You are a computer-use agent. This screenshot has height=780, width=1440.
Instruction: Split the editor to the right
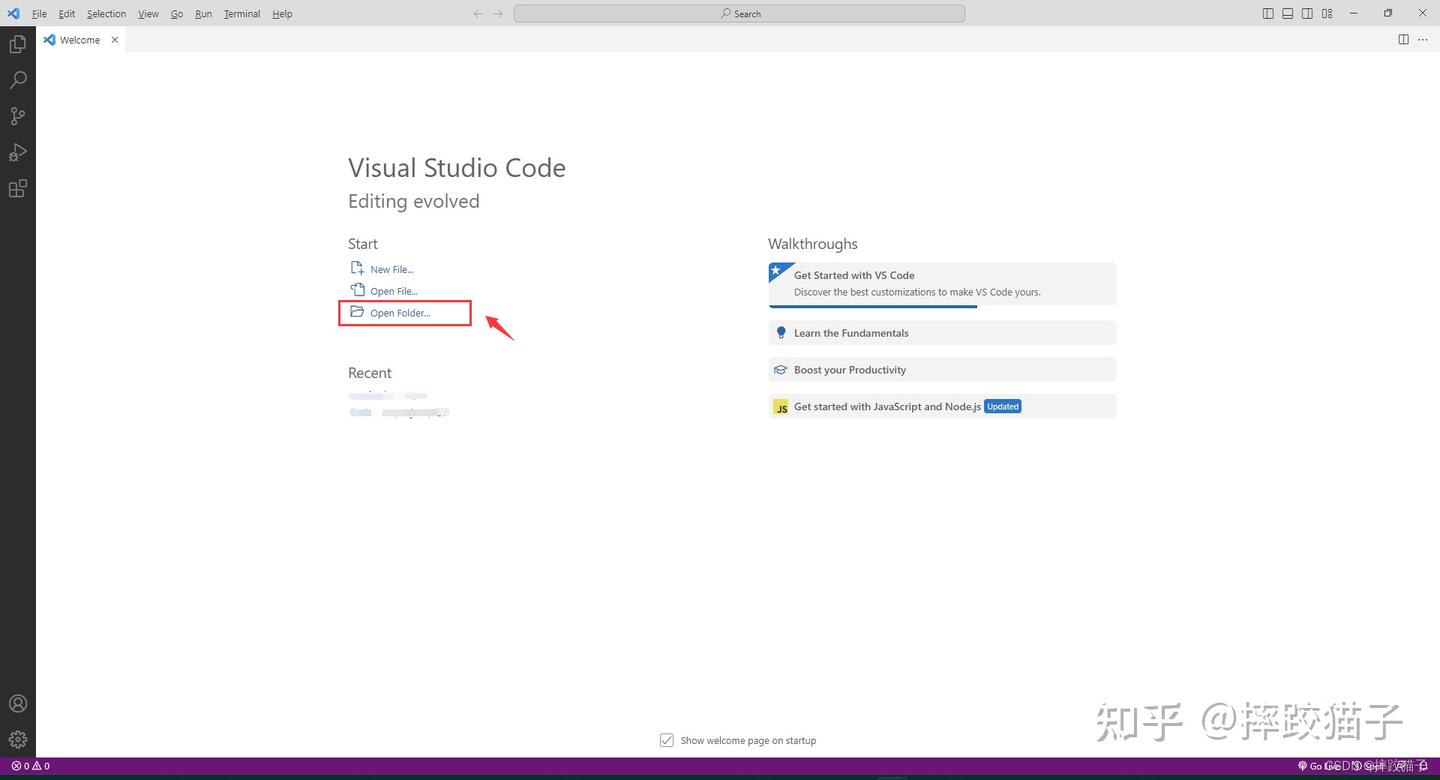click(1403, 40)
